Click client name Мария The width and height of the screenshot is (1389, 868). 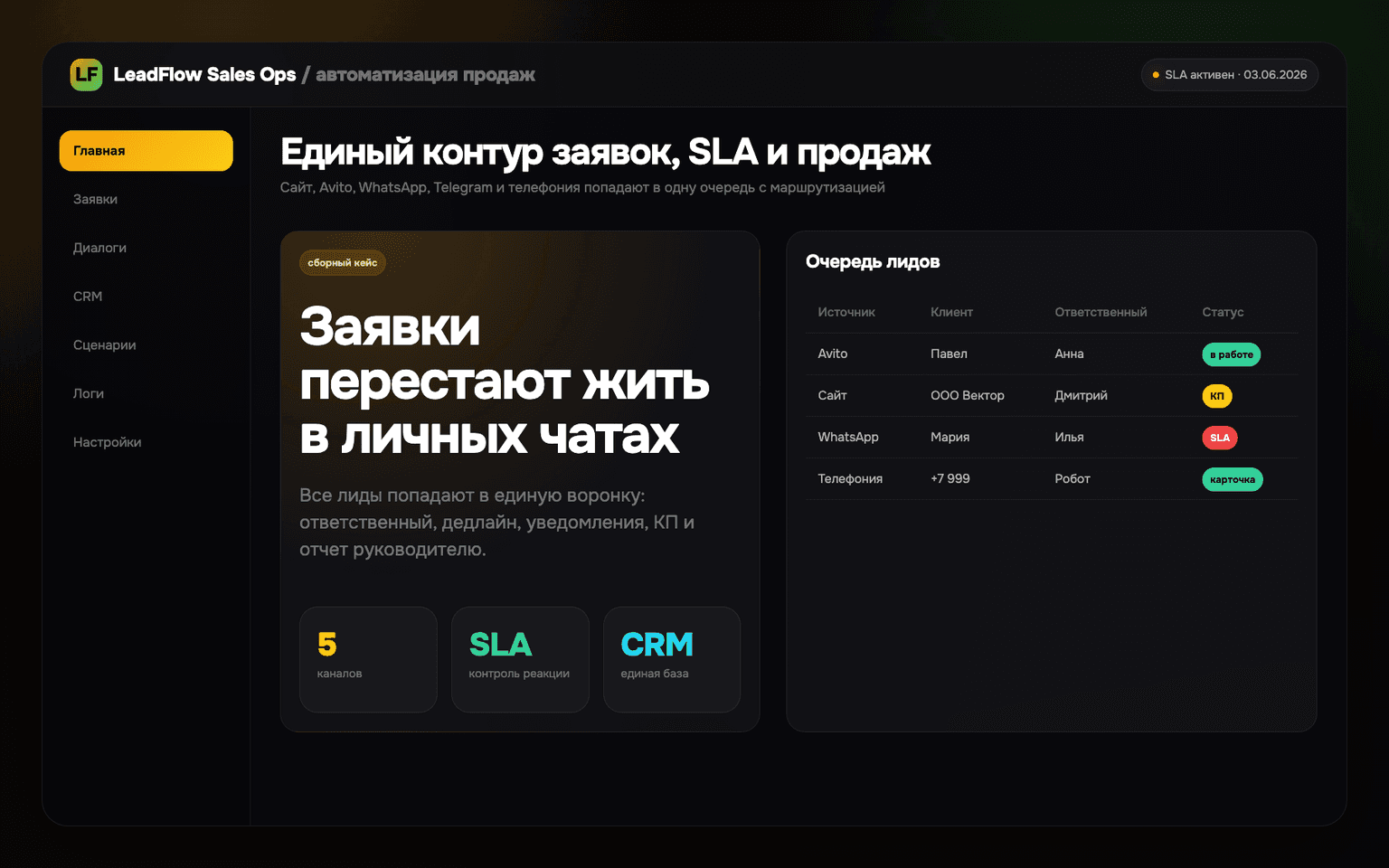pyautogui.click(x=950, y=437)
